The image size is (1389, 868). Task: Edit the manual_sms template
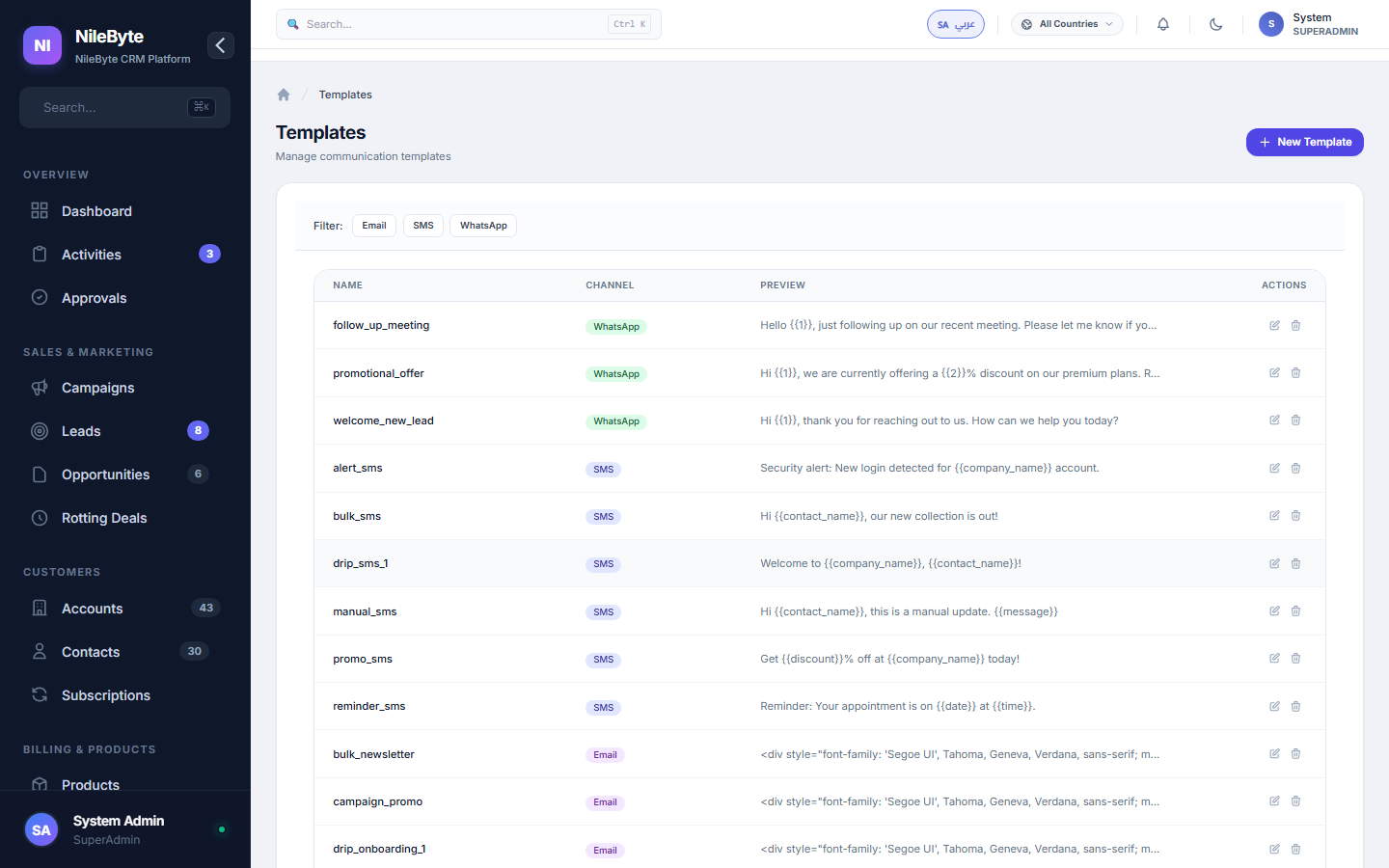pos(1274,611)
